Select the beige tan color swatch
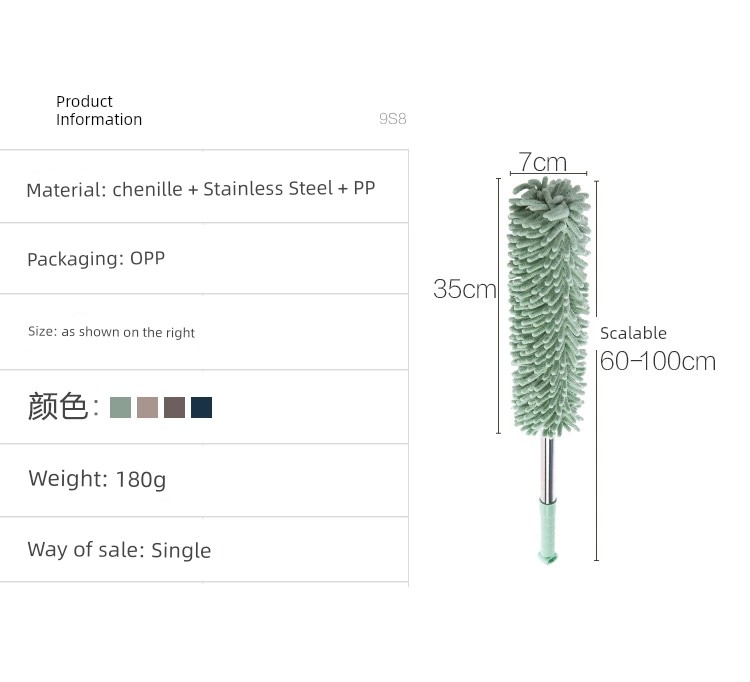 coord(147,407)
